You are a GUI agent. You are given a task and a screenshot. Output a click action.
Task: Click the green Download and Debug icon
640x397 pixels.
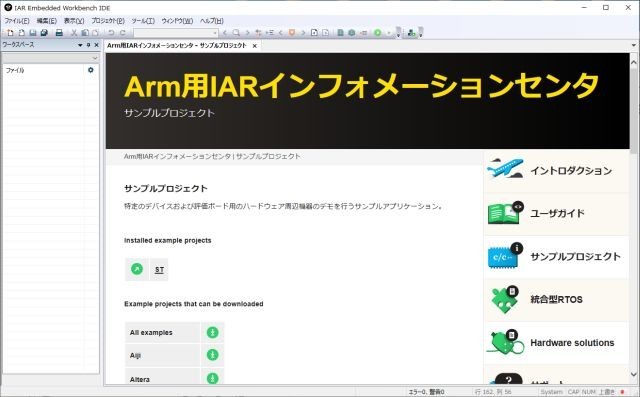(378, 33)
